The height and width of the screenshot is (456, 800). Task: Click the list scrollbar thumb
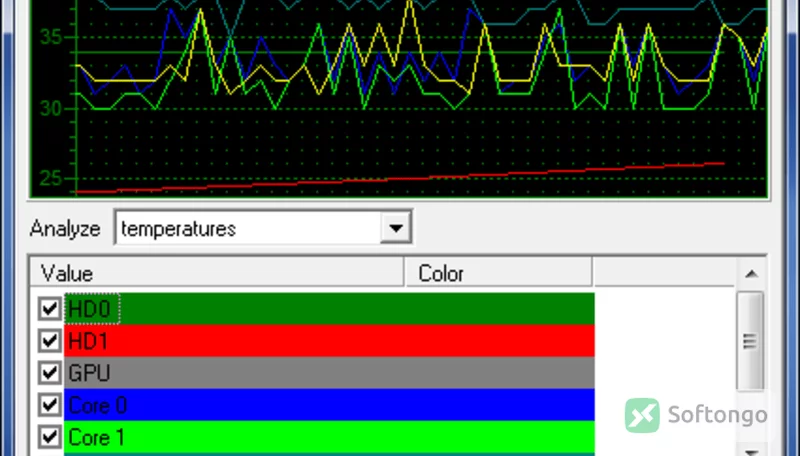[751, 341]
